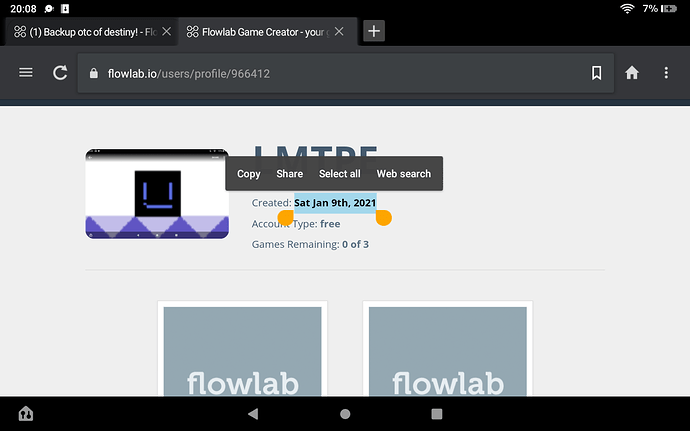The width and height of the screenshot is (690, 431).
Task: Open the profile avatar game image
Action: [x=157, y=194]
